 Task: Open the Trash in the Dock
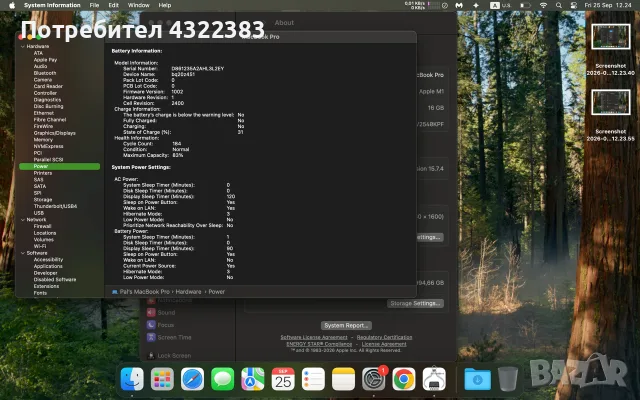[x=508, y=379]
